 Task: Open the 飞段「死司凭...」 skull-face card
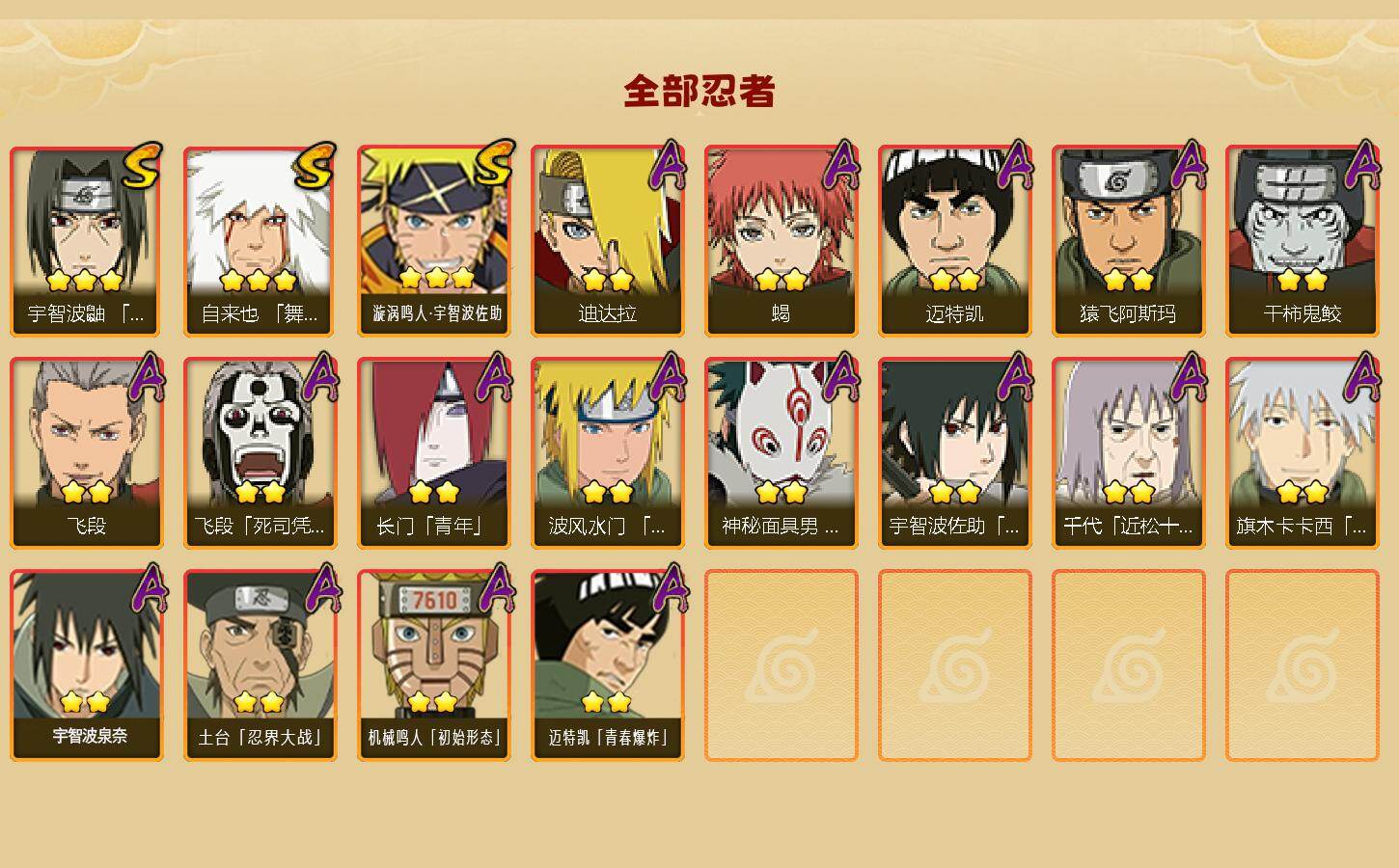click(x=261, y=453)
